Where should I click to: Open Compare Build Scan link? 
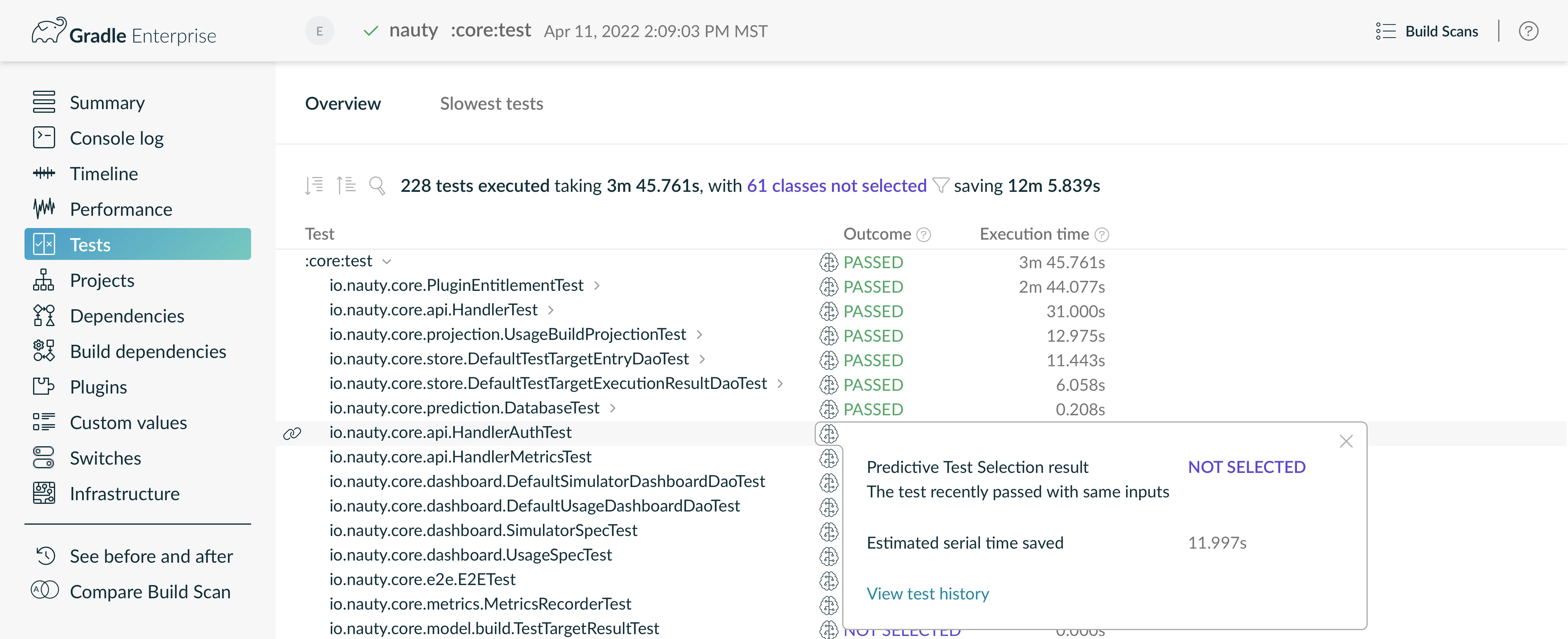[150, 591]
